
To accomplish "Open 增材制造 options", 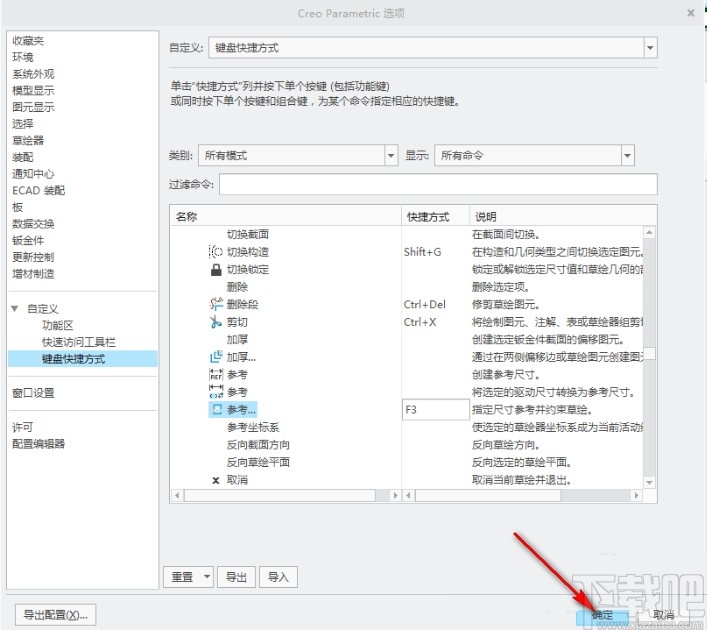I will click(33, 274).
